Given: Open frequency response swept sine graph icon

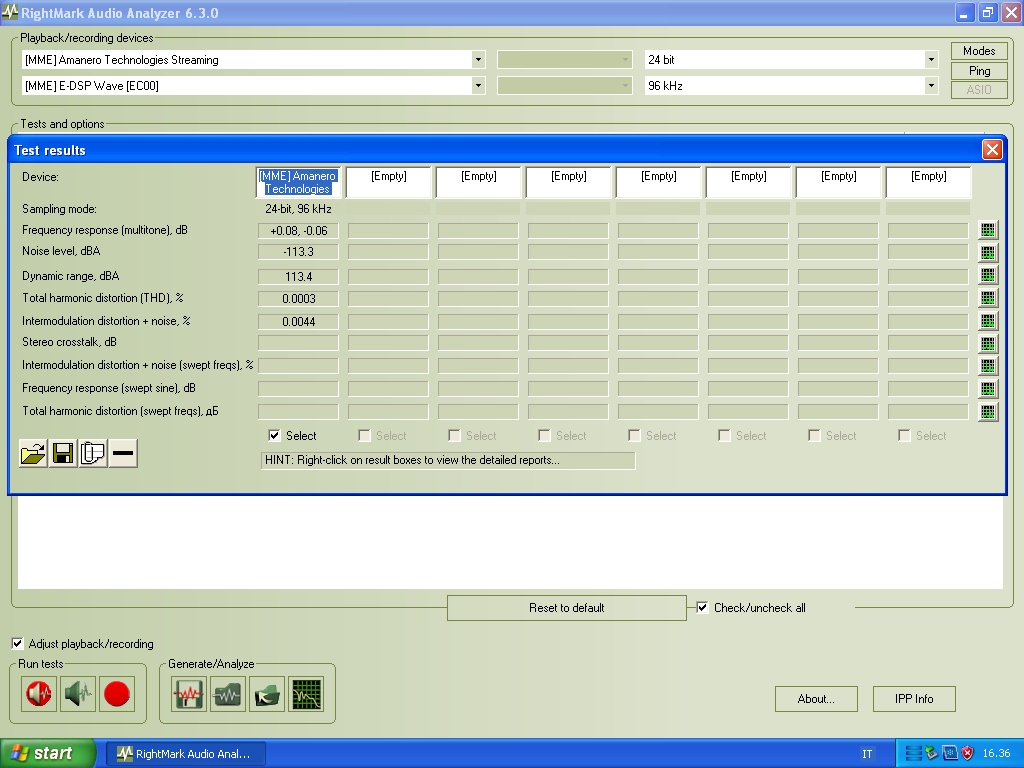Looking at the screenshot, I should pyautogui.click(x=987, y=389).
